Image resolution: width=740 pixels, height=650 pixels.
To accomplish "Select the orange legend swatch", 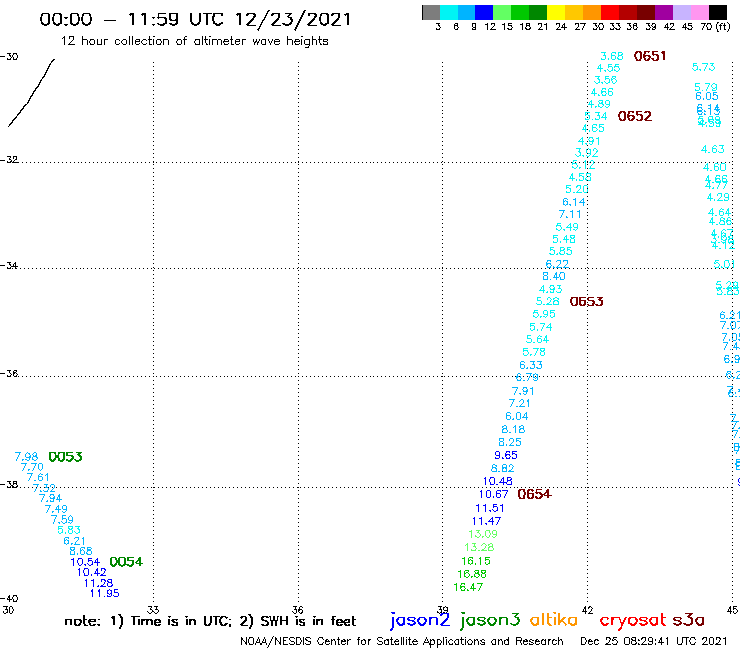I will click(x=592, y=12).
